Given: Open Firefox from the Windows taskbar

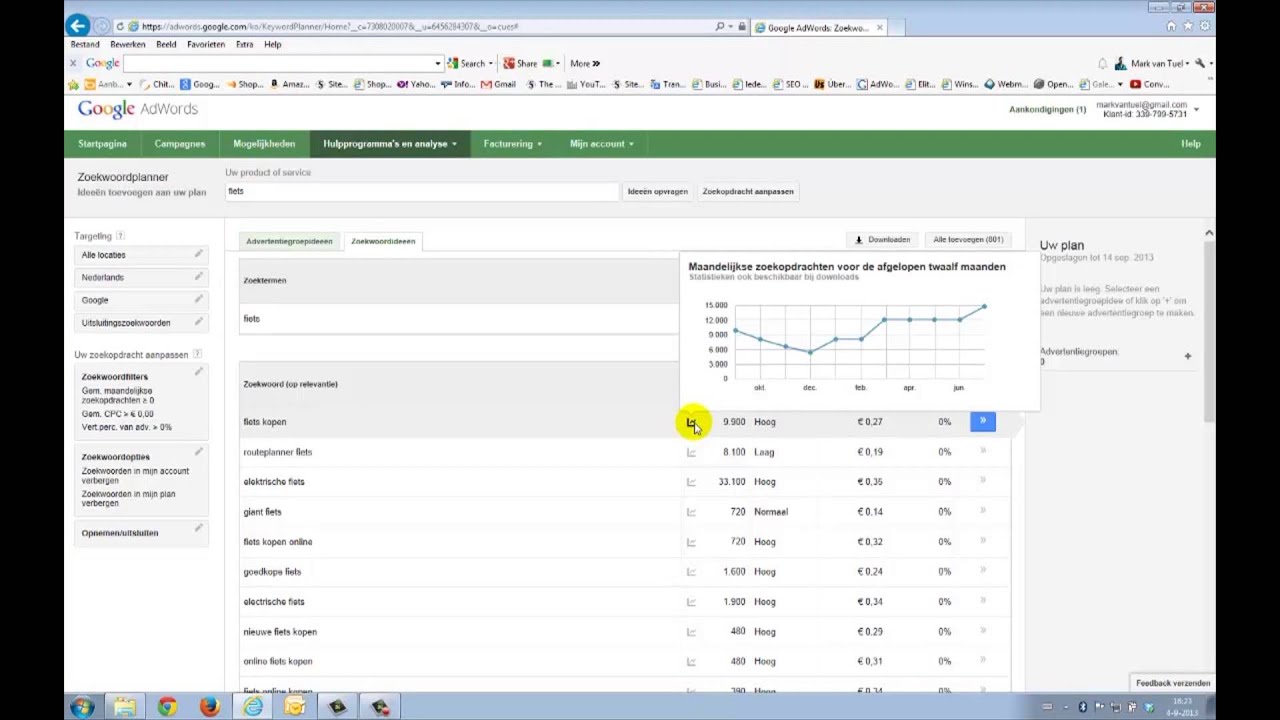Looking at the screenshot, I should 209,707.
